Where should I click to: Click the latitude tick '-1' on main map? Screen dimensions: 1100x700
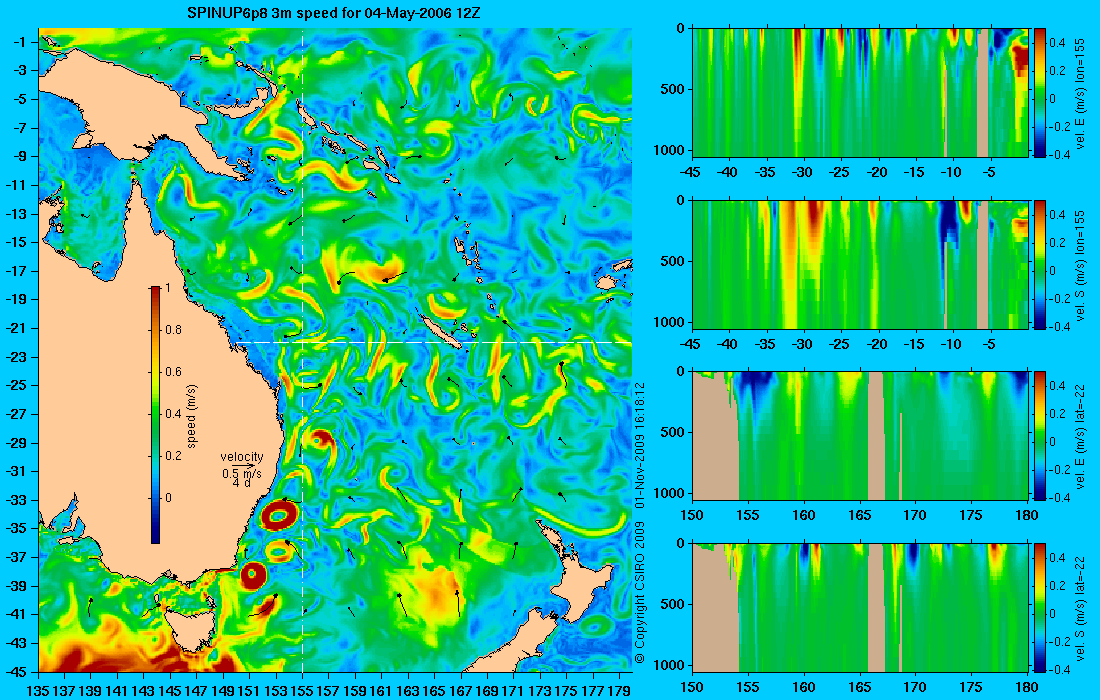(x=19, y=42)
